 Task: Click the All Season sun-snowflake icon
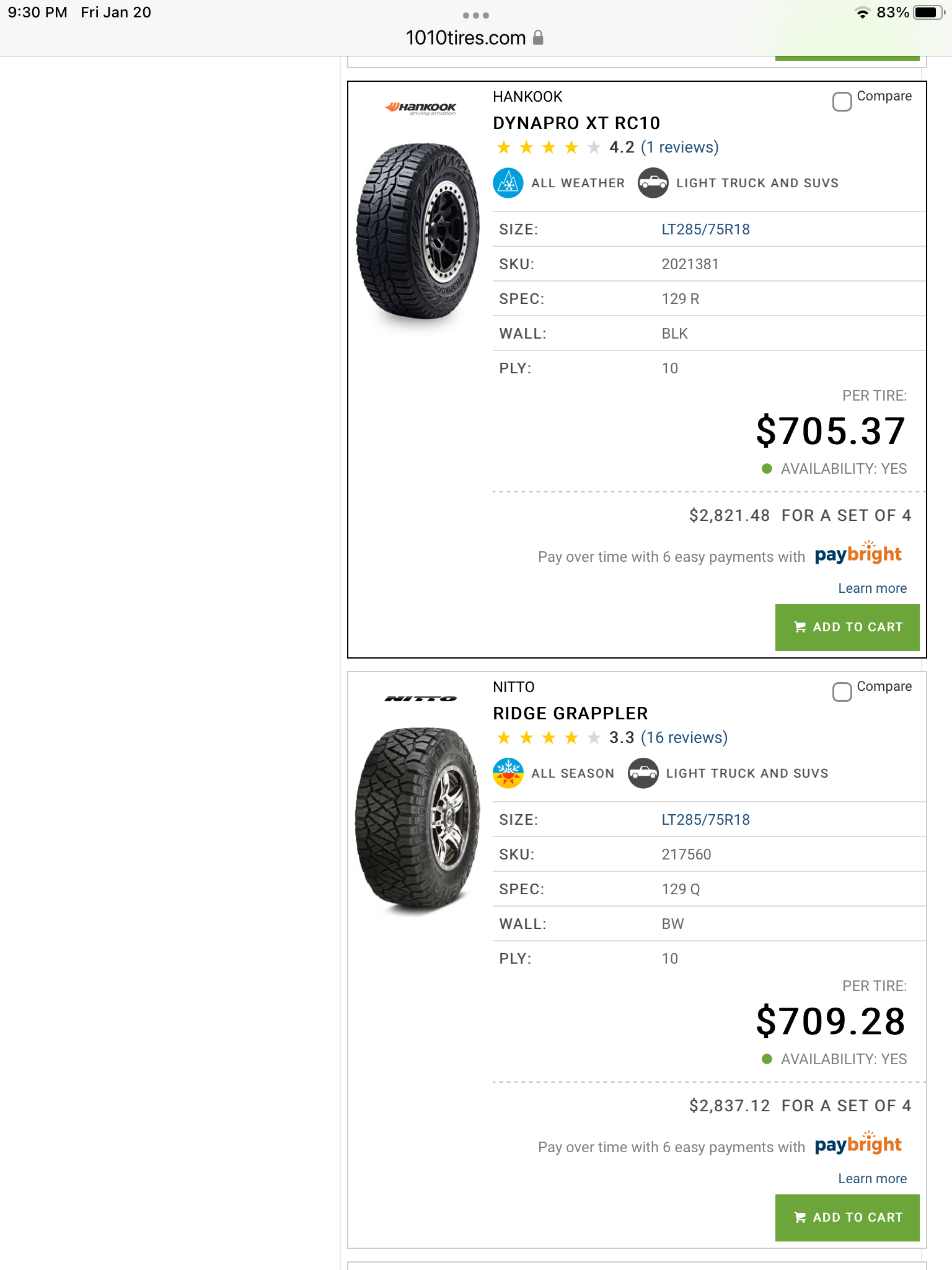508,773
